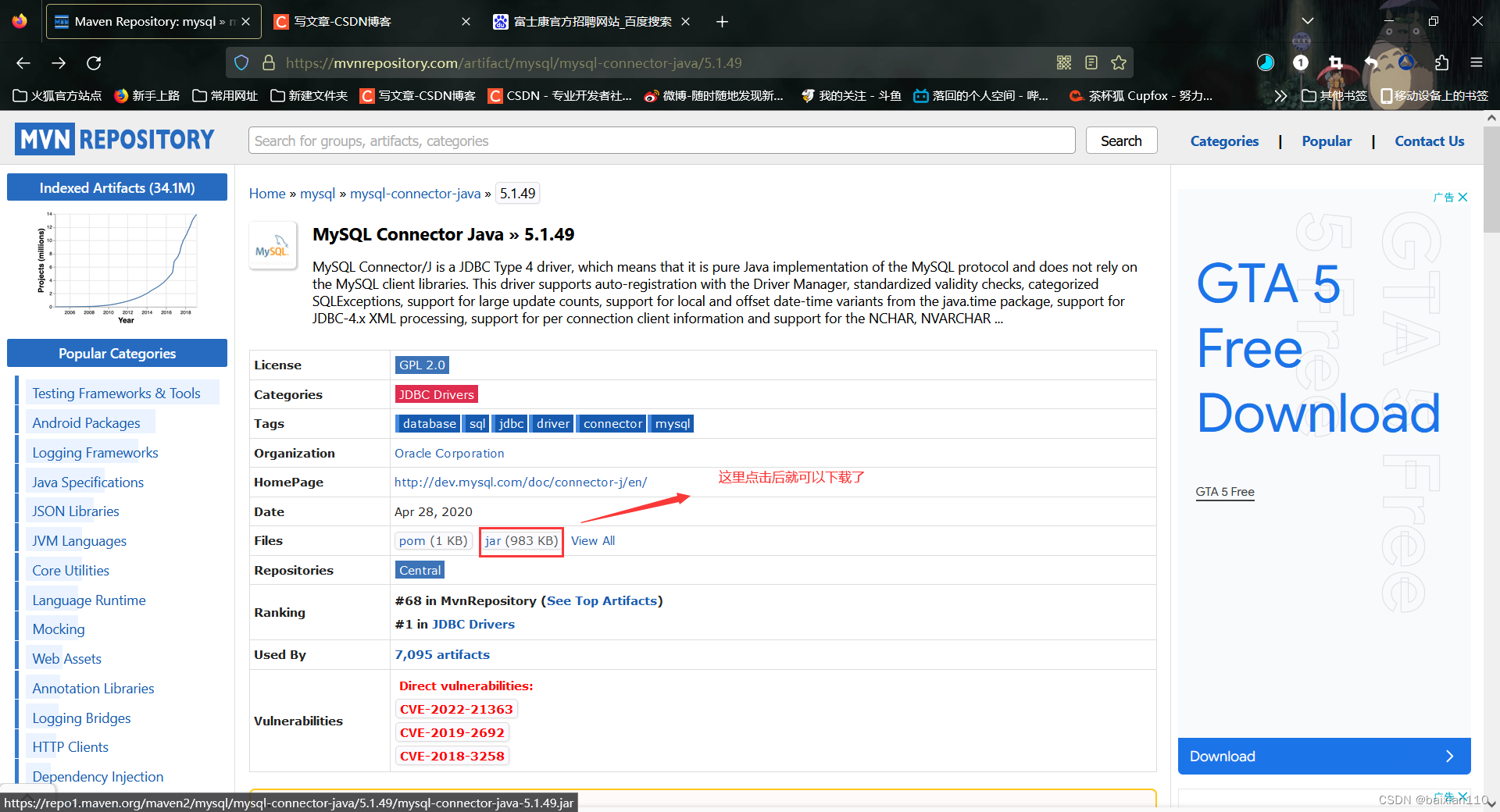Show more bookmarks with double chevron
Viewport: 1500px width, 812px height.
[1280, 96]
